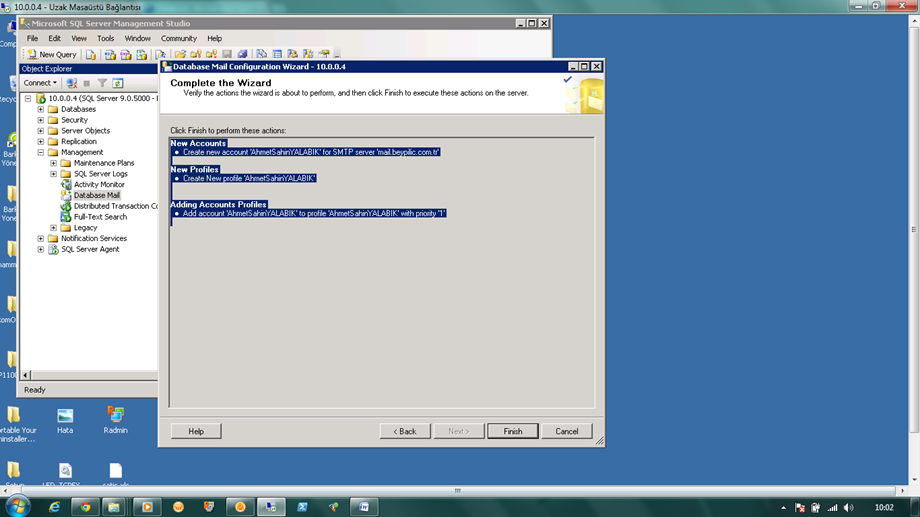
Task: Open the Radmin desktop shortcut
Action: coord(115,420)
